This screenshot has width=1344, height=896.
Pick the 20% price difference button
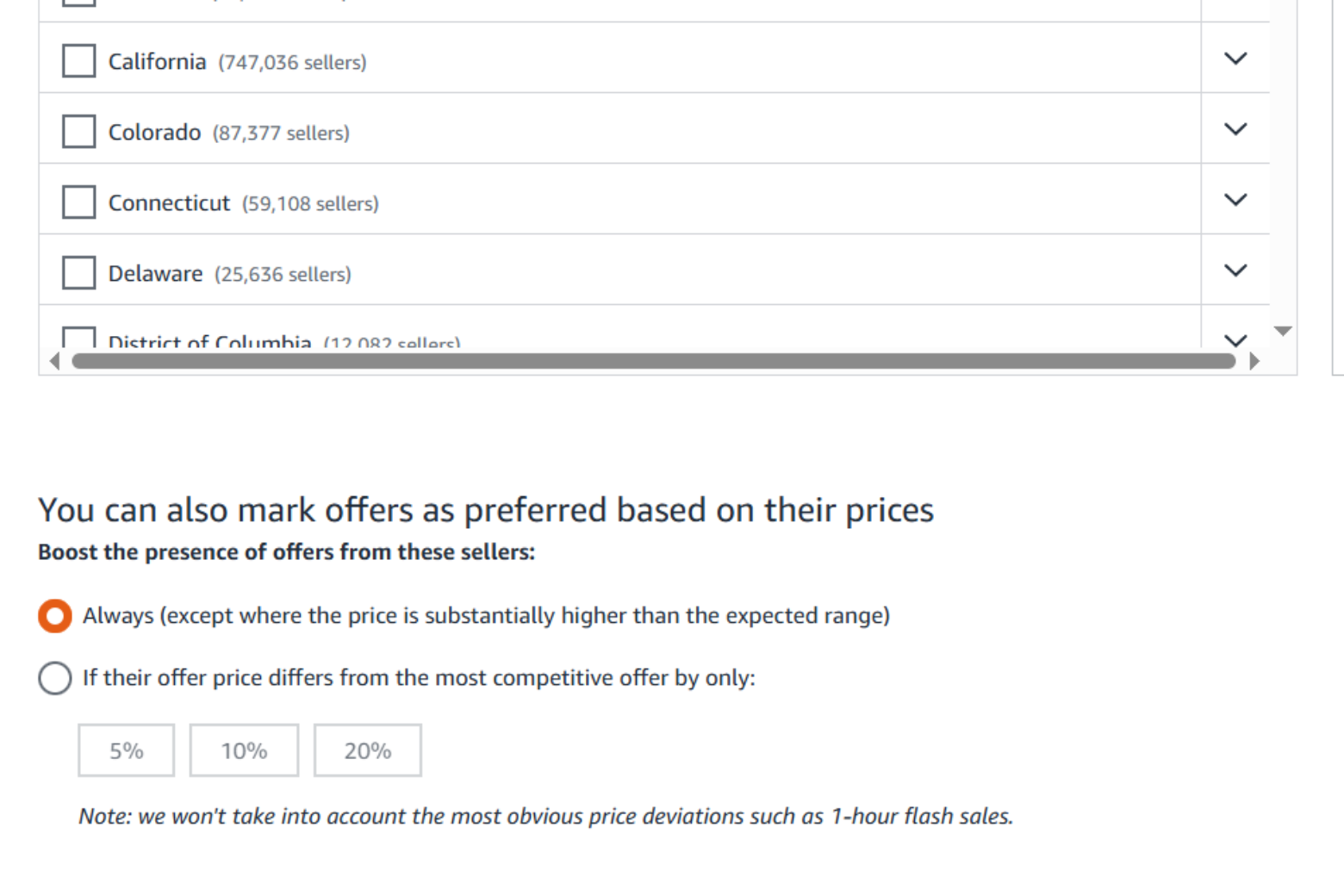click(x=368, y=750)
